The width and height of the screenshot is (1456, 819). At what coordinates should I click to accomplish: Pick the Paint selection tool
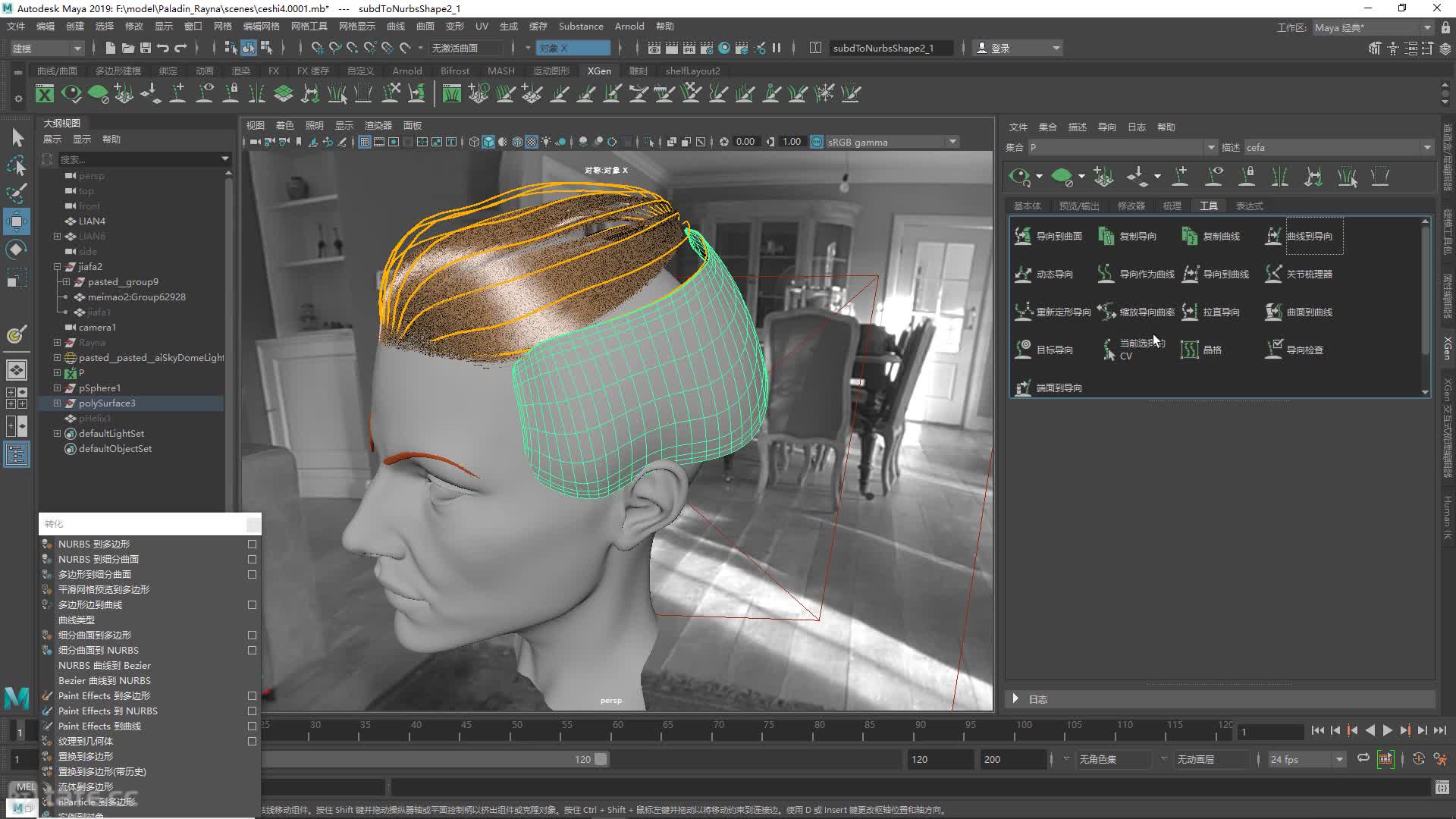17,193
